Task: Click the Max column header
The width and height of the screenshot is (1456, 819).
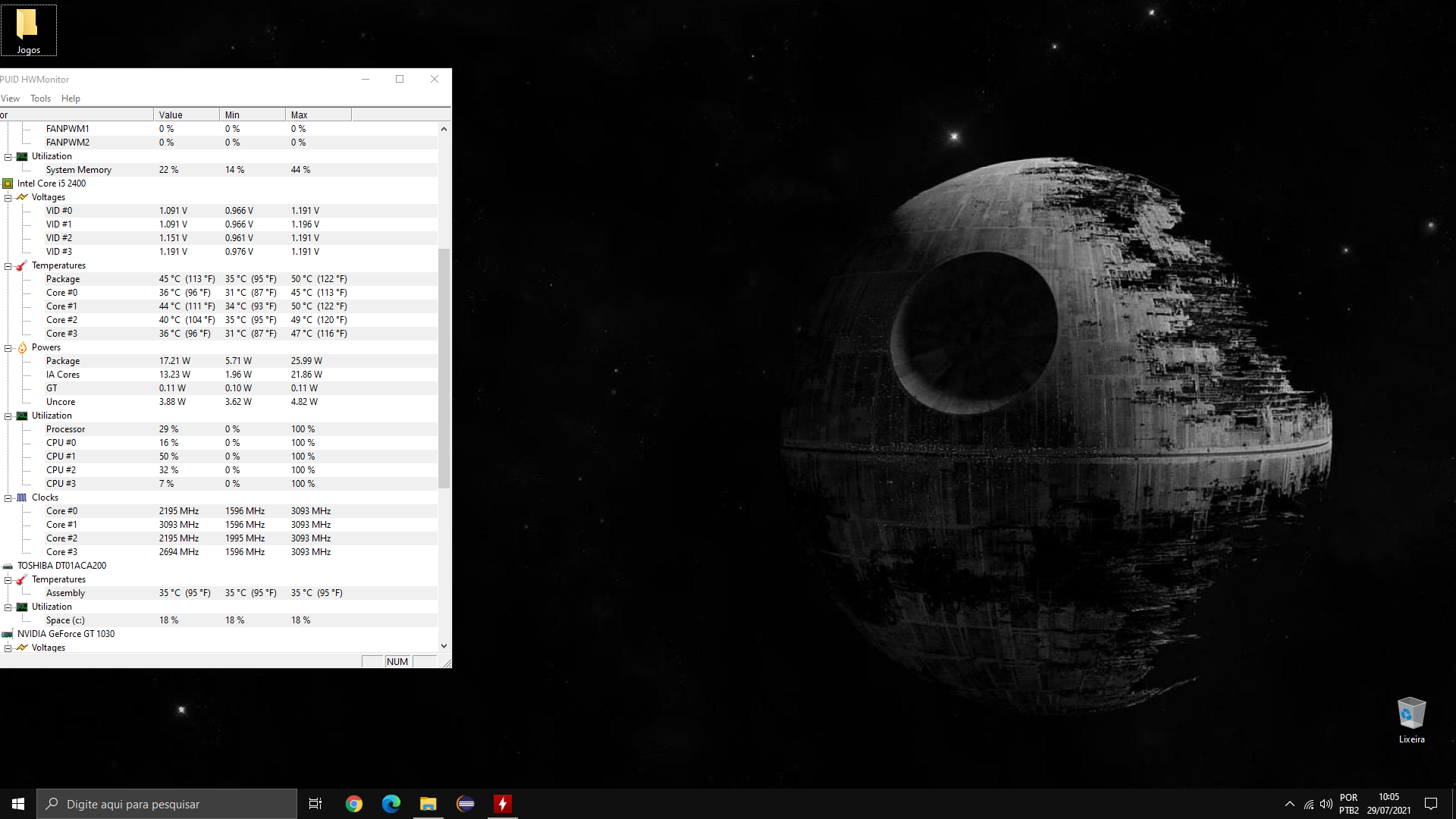Action: [x=318, y=115]
